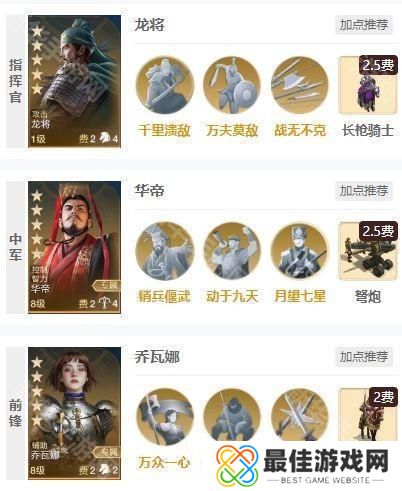The image size is (402, 491).
Task: Open 华帝's 加点推荐 button
Action: pyautogui.click(x=364, y=191)
